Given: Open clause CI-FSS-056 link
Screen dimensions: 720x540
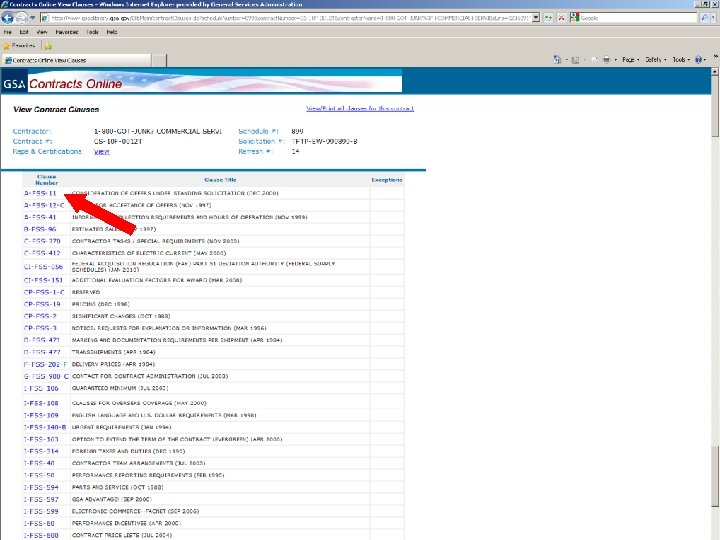Looking at the screenshot, I should coord(44,267).
